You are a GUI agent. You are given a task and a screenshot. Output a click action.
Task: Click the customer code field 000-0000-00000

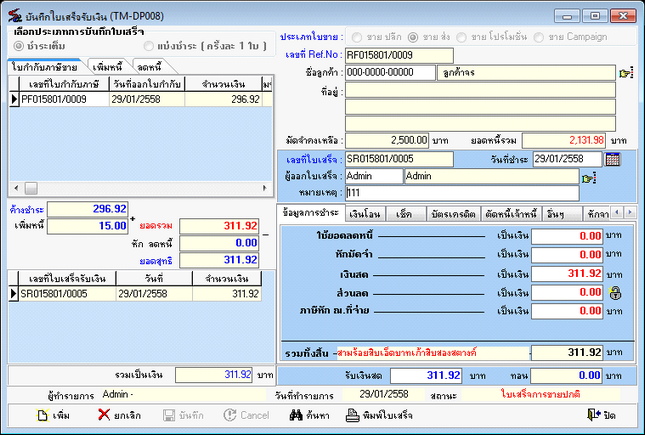point(390,72)
